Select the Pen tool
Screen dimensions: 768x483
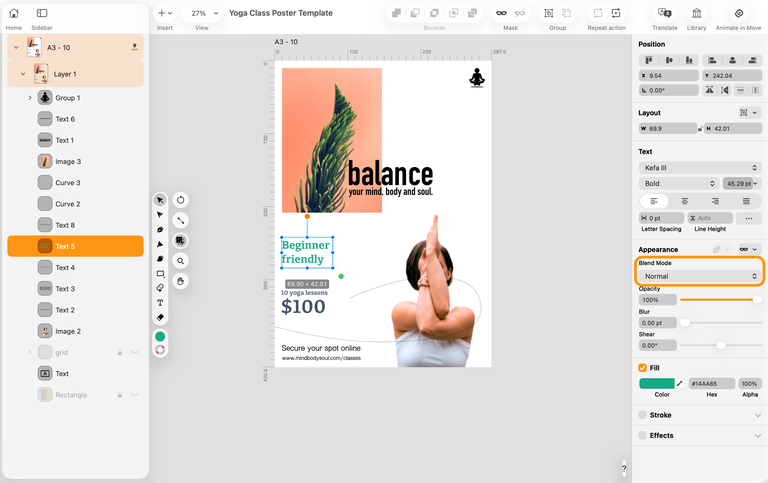[x=160, y=229]
